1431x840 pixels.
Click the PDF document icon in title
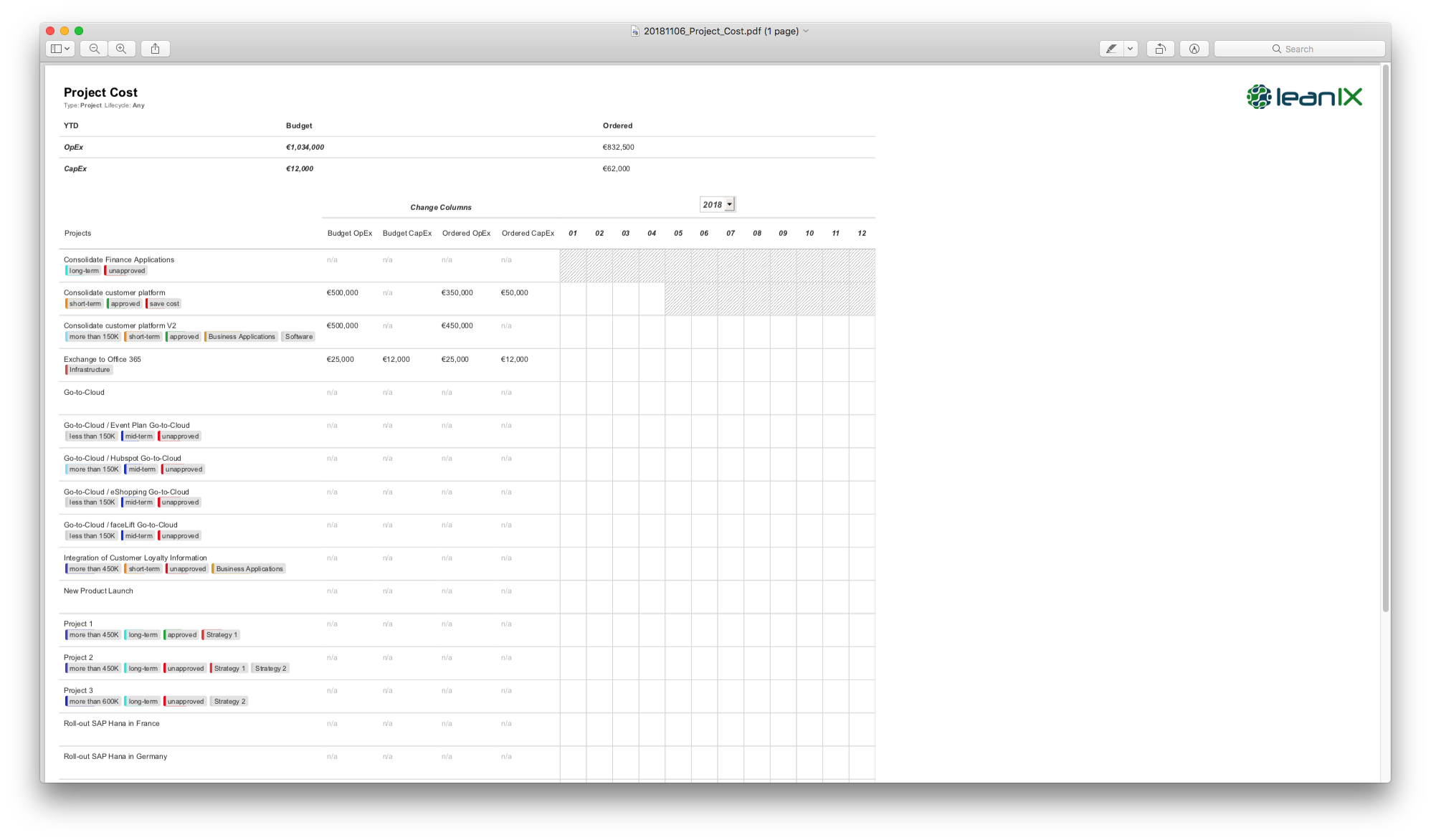pos(635,31)
